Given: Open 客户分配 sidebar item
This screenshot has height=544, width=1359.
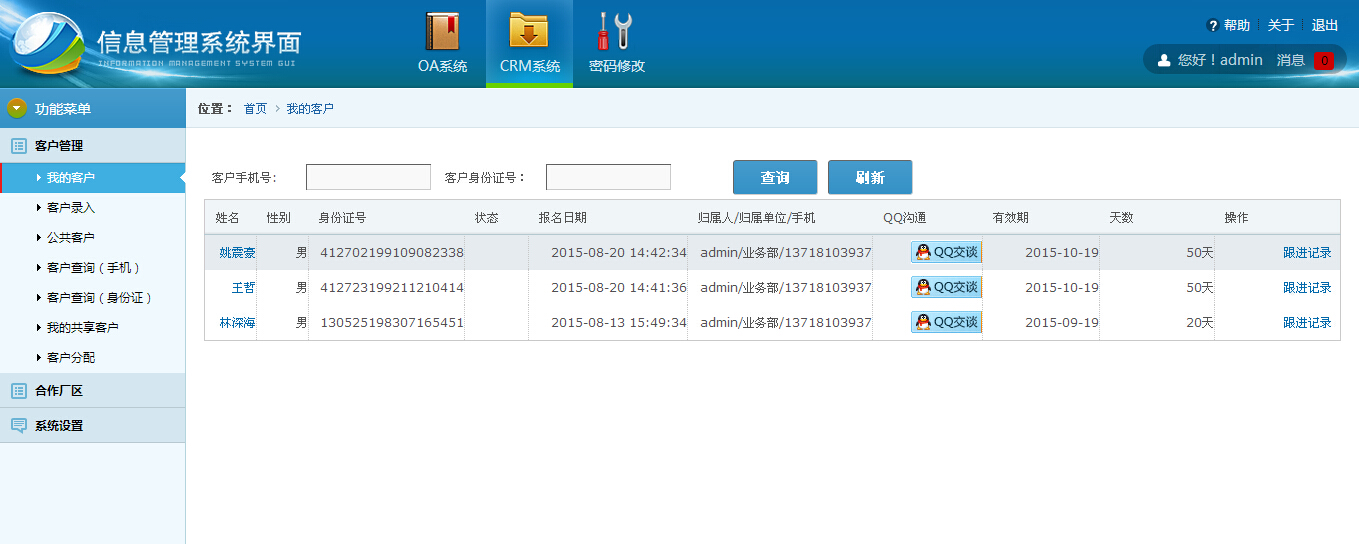Looking at the screenshot, I should pyautogui.click(x=71, y=358).
